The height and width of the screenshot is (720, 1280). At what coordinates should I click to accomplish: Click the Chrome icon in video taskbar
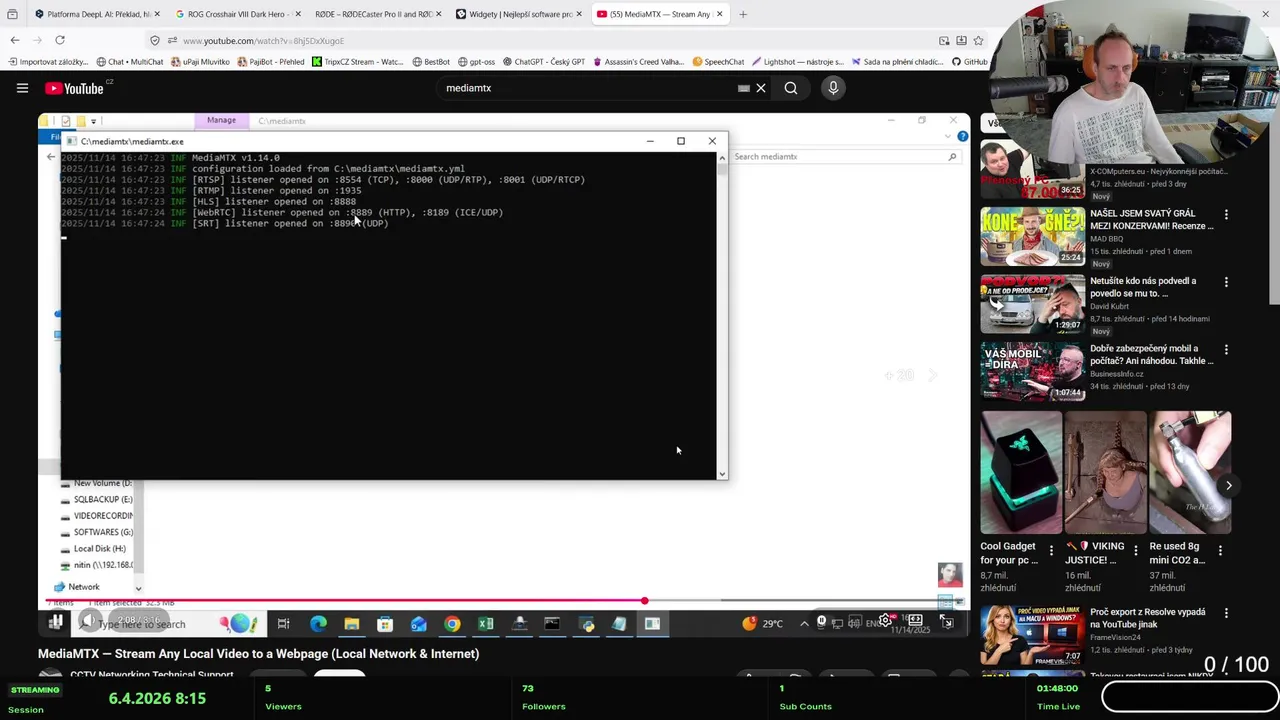(x=452, y=624)
